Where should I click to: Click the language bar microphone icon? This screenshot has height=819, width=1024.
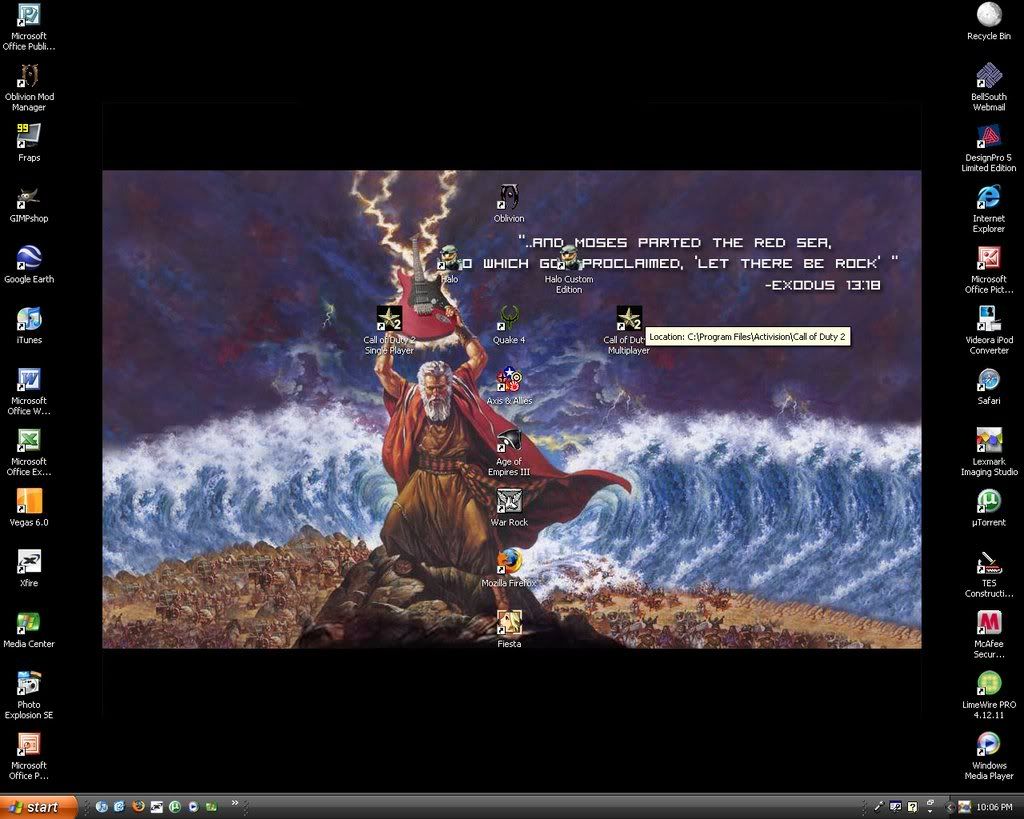coord(879,807)
